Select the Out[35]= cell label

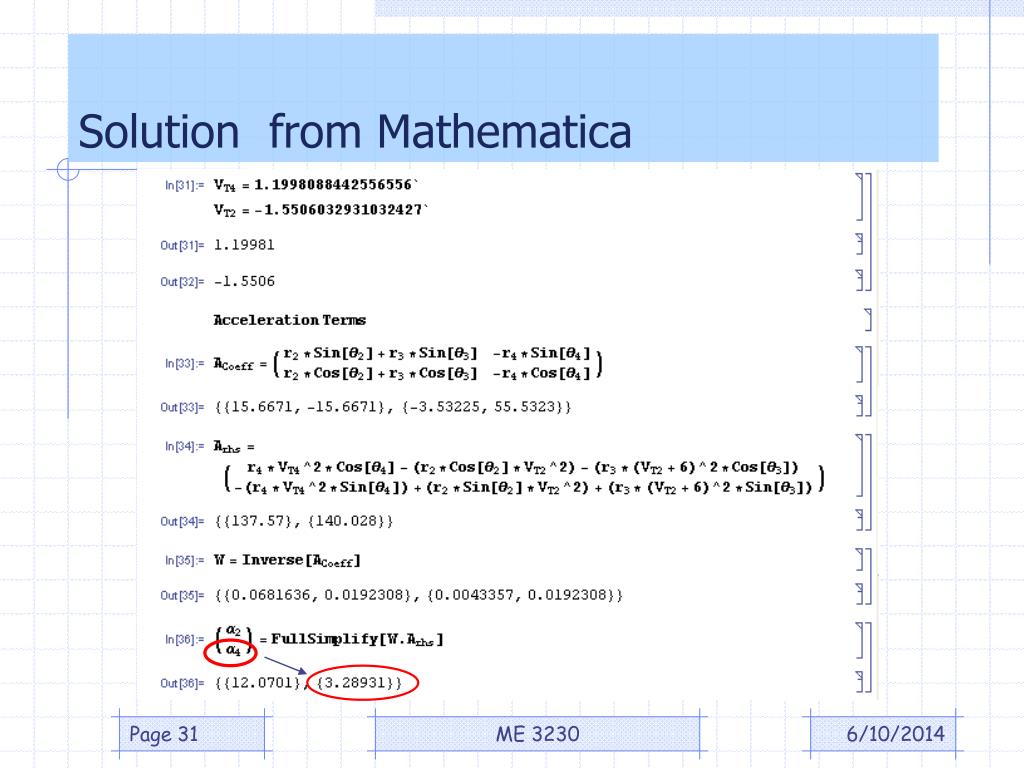tap(182, 596)
